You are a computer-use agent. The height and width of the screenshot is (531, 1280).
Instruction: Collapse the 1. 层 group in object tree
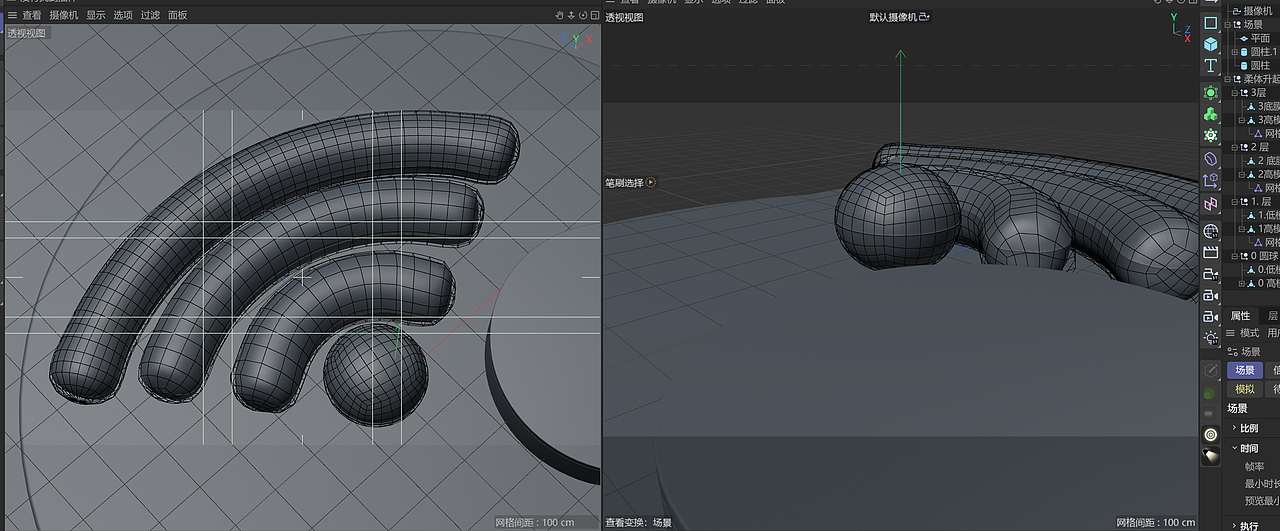point(1236,201)
